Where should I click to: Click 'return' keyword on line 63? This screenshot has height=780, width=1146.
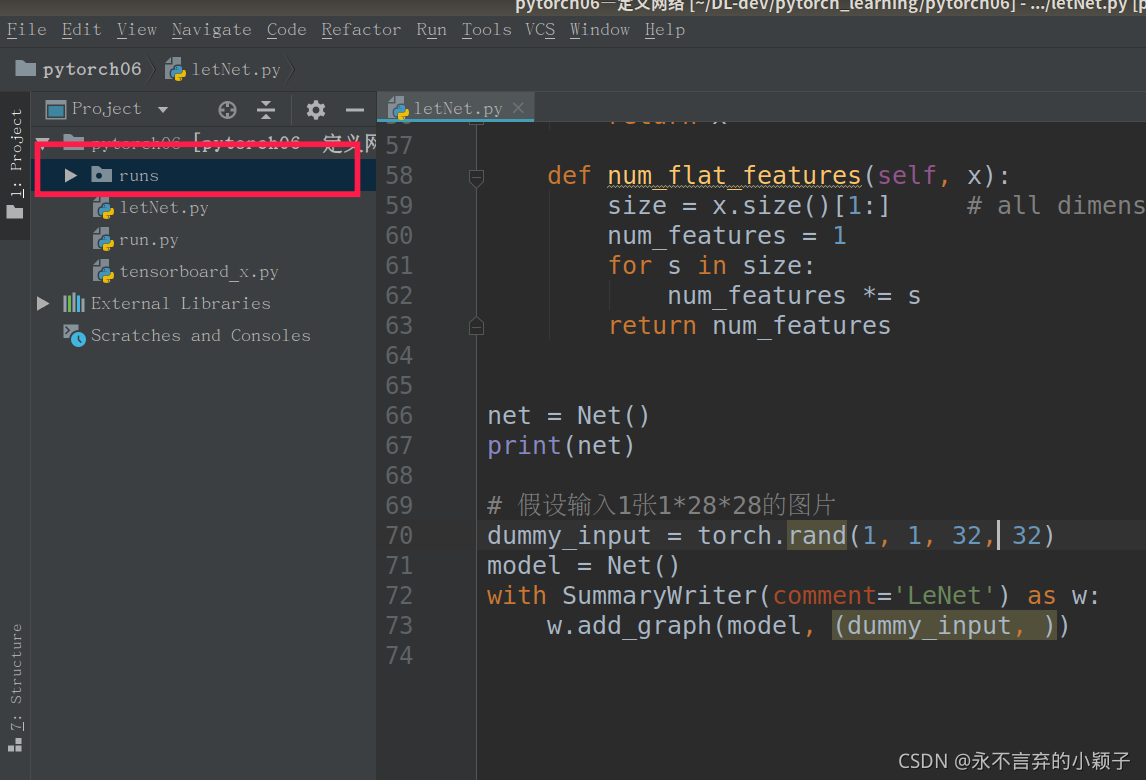652,326
